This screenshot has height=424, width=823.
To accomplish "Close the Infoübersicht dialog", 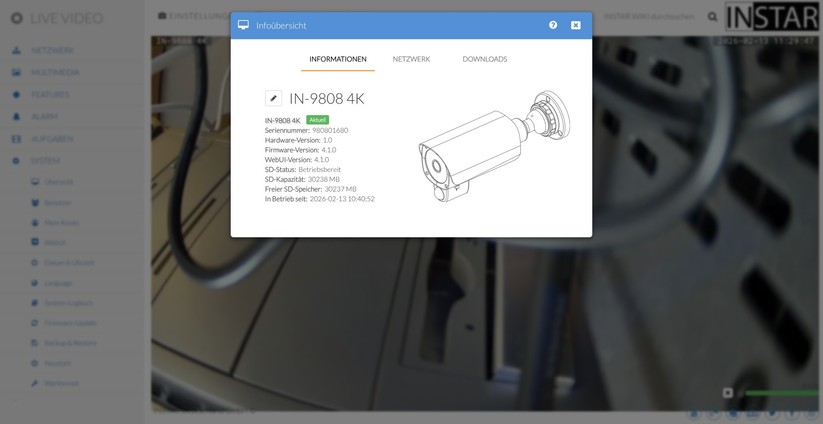I will pos(576,25).
